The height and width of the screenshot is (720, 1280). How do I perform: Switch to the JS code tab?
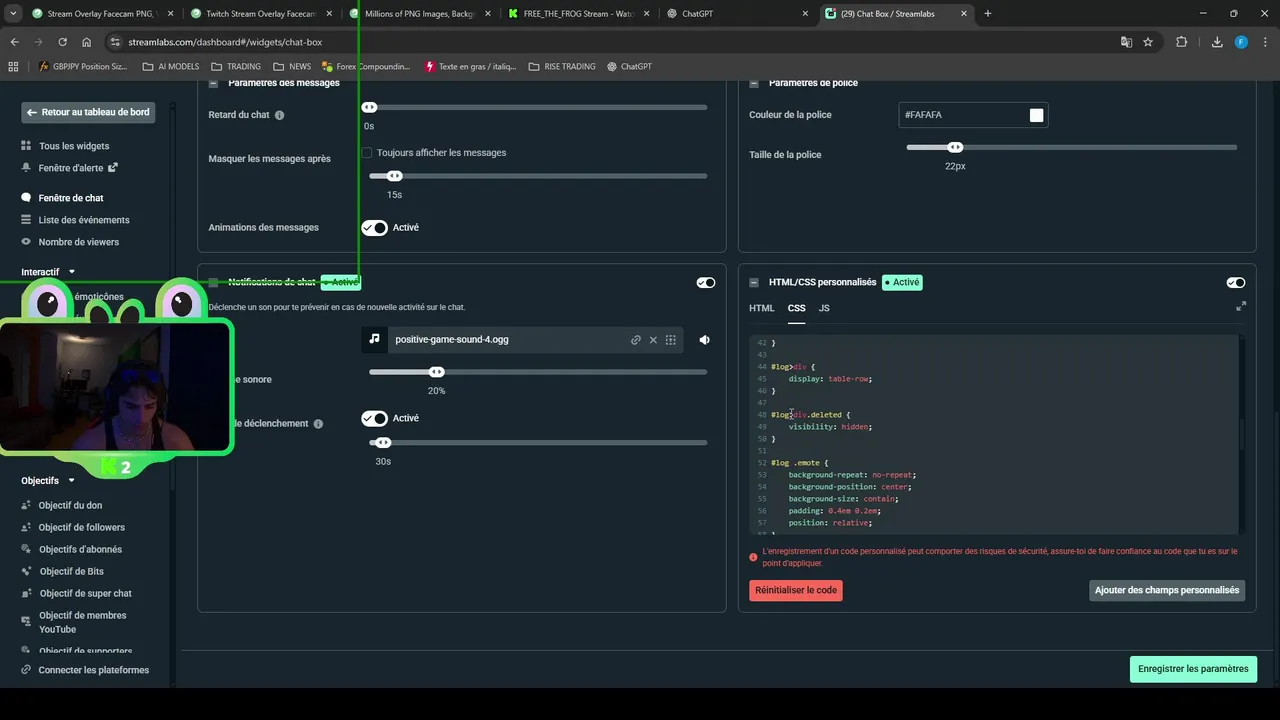pos(824,308)
